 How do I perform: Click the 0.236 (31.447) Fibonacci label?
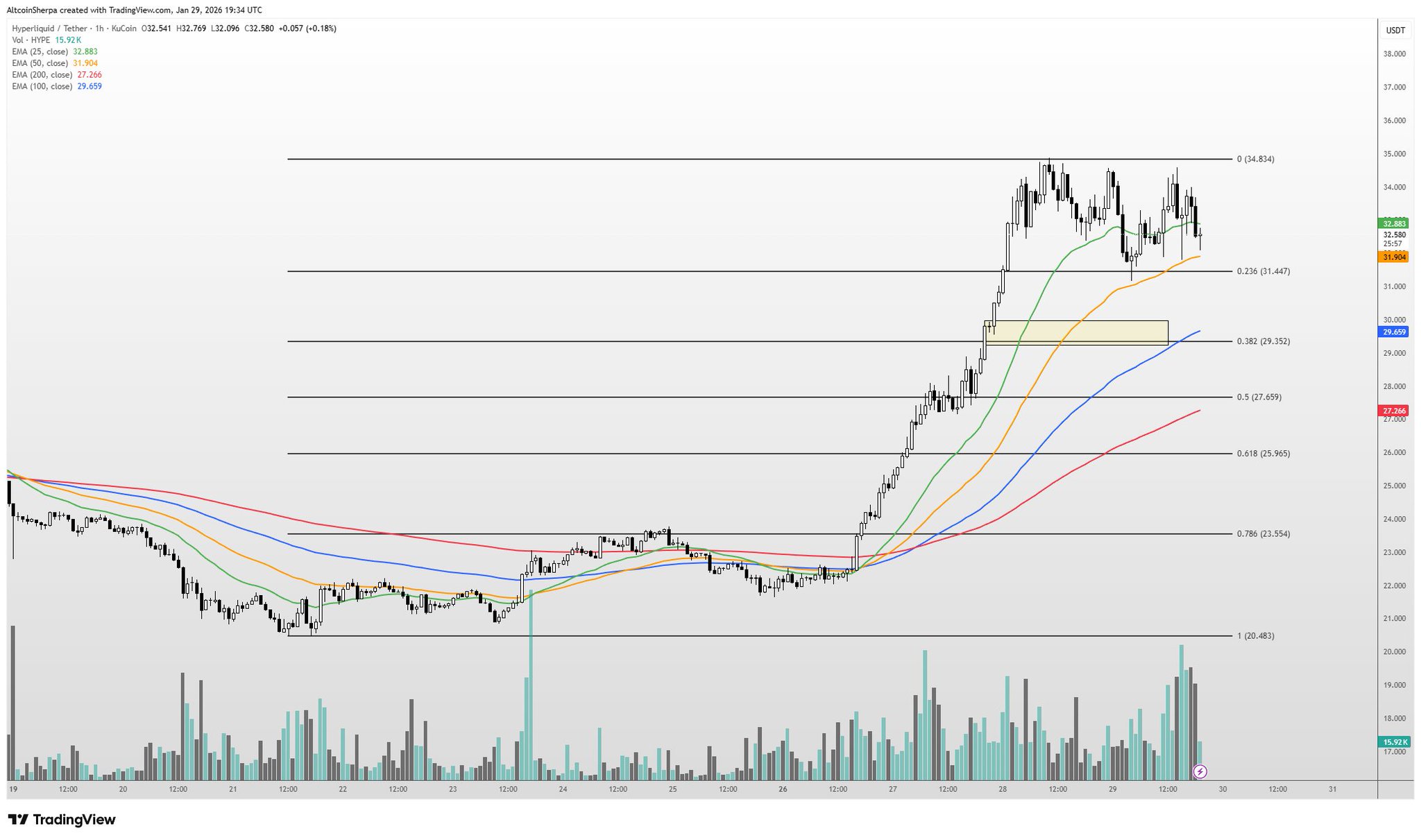1263,271
